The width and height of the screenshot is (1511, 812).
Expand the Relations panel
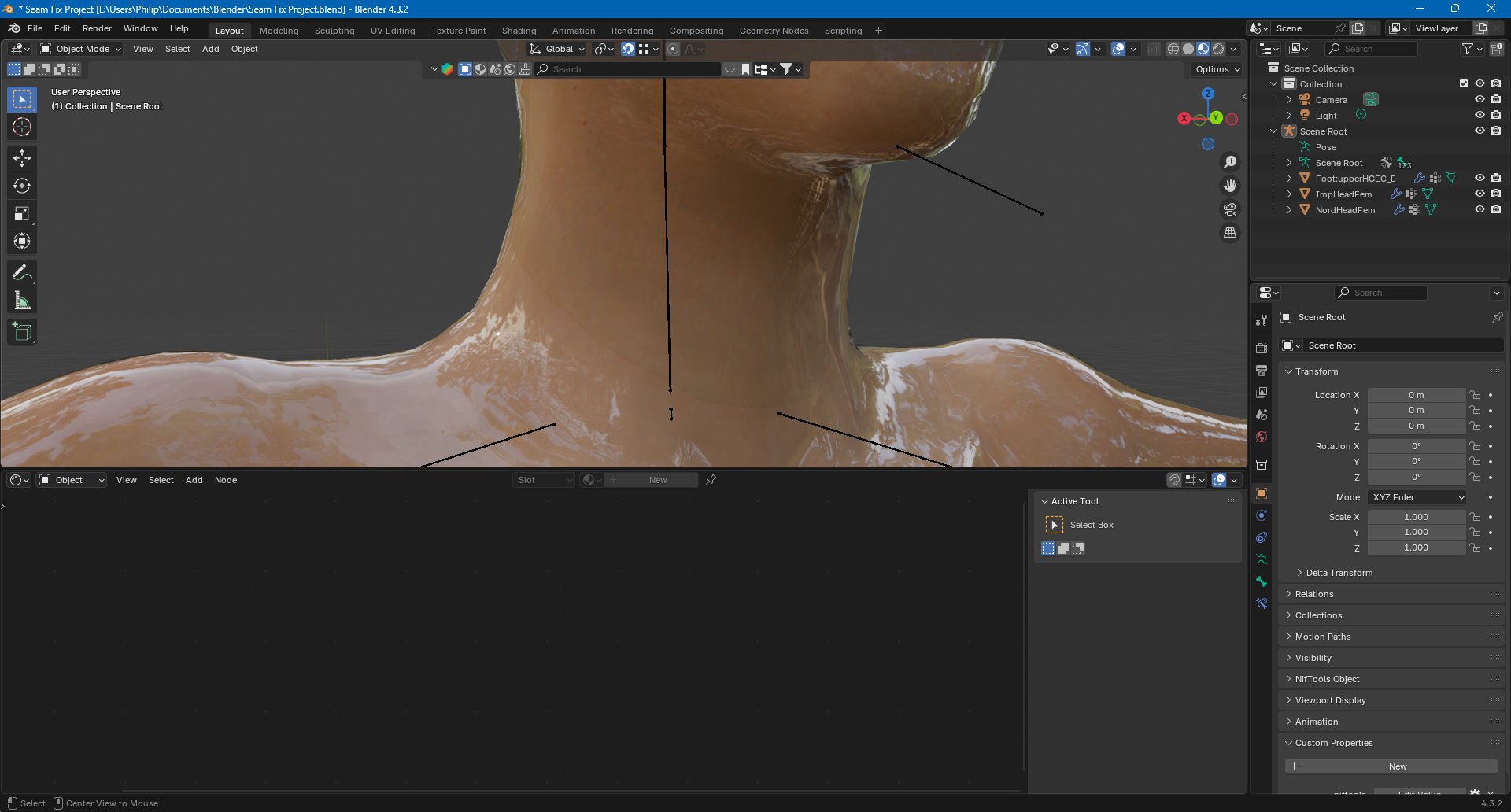[1314, 594]
